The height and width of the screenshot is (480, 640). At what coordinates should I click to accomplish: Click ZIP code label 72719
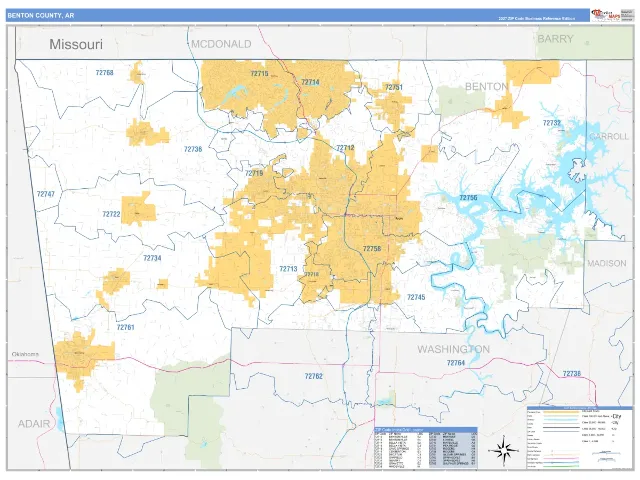coord(254,173)
